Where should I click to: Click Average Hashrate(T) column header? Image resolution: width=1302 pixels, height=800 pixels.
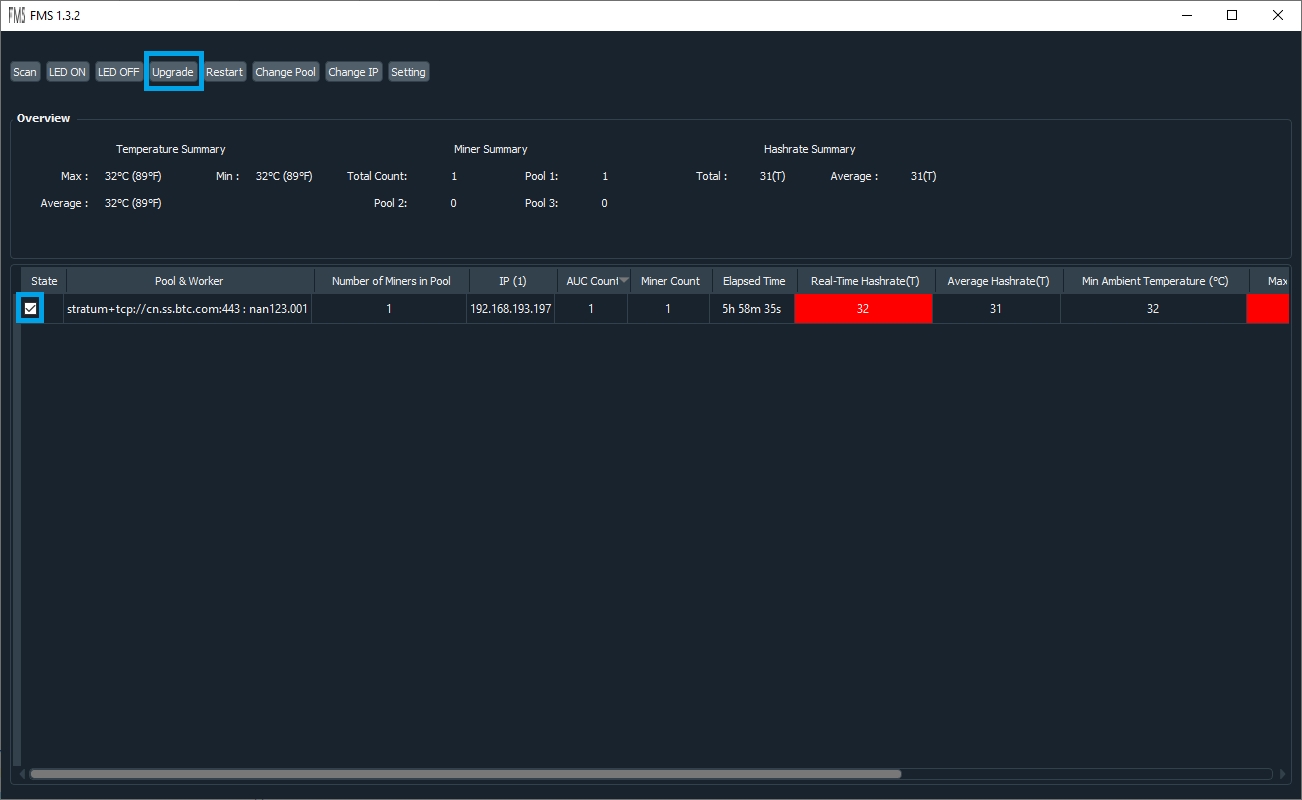pyautogui.click(x=998, y=281)
